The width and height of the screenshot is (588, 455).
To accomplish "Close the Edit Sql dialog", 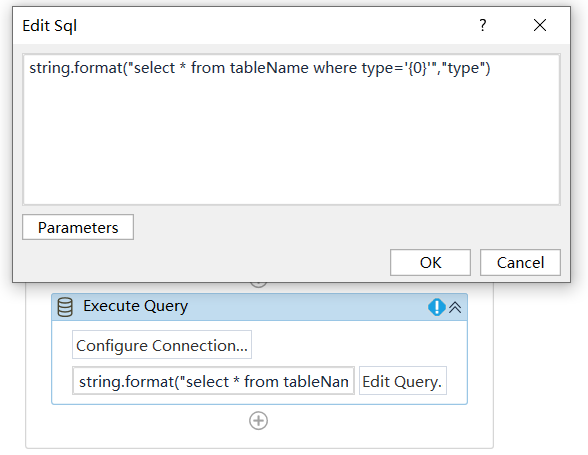I will click(x=540, y=26).
